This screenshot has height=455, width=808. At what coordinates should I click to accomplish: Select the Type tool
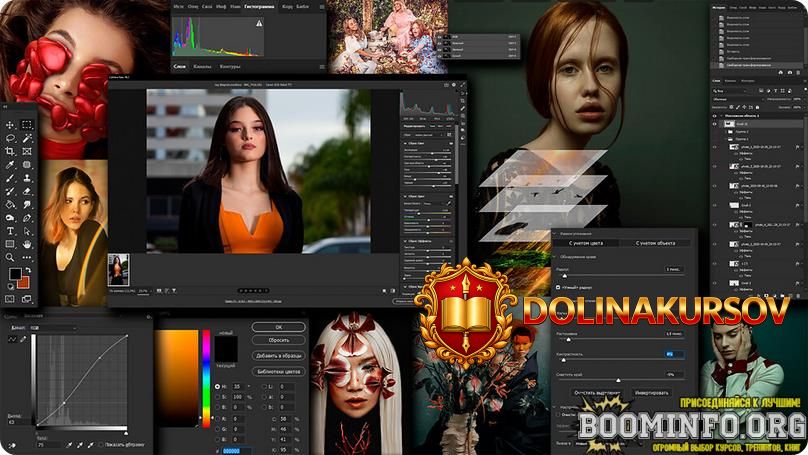[x=10, y=231]
